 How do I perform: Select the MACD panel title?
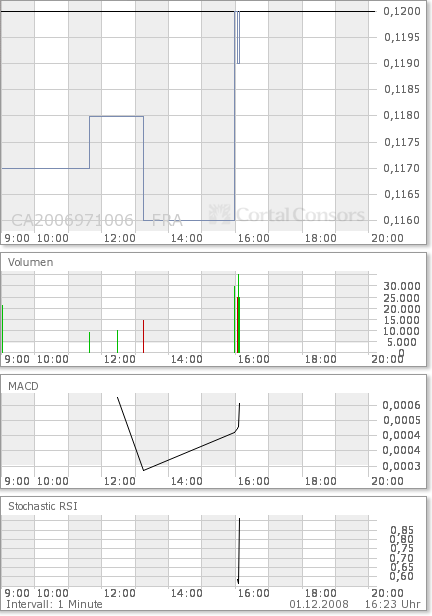(x=24, y=387)
